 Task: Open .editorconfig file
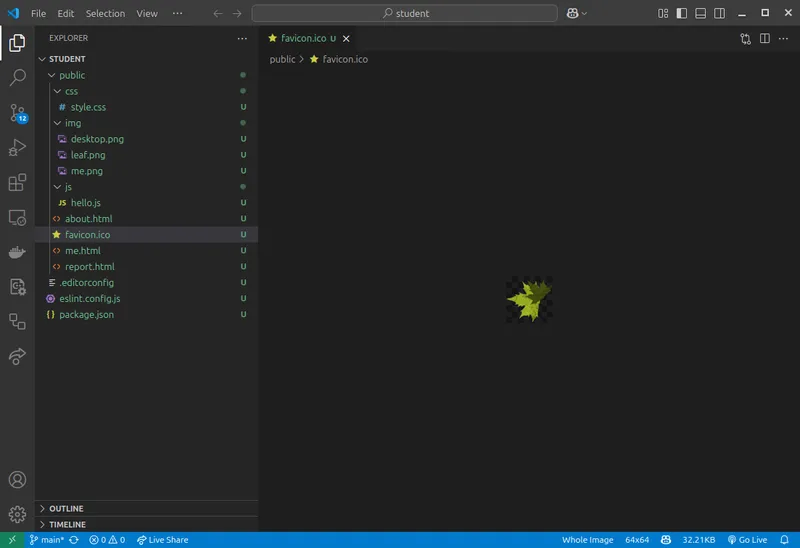[x=146, y=282]
